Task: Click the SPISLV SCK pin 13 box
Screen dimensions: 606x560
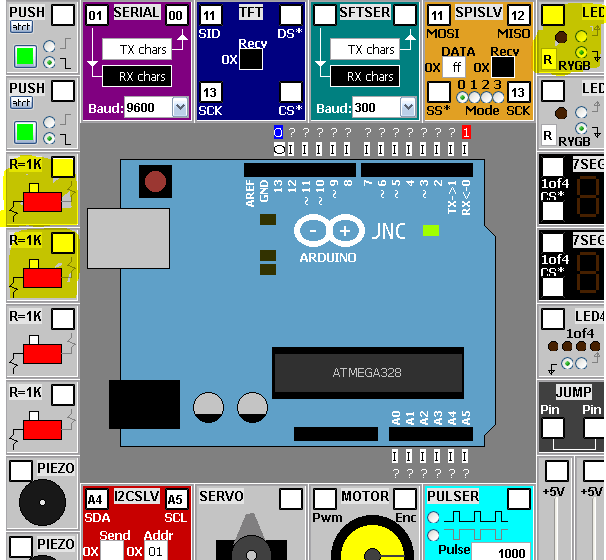Action: (519, 92)
